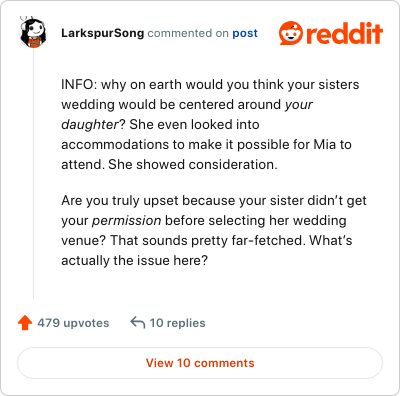Click the question "What's actually the issue here?"

click(x=207, y=250)
